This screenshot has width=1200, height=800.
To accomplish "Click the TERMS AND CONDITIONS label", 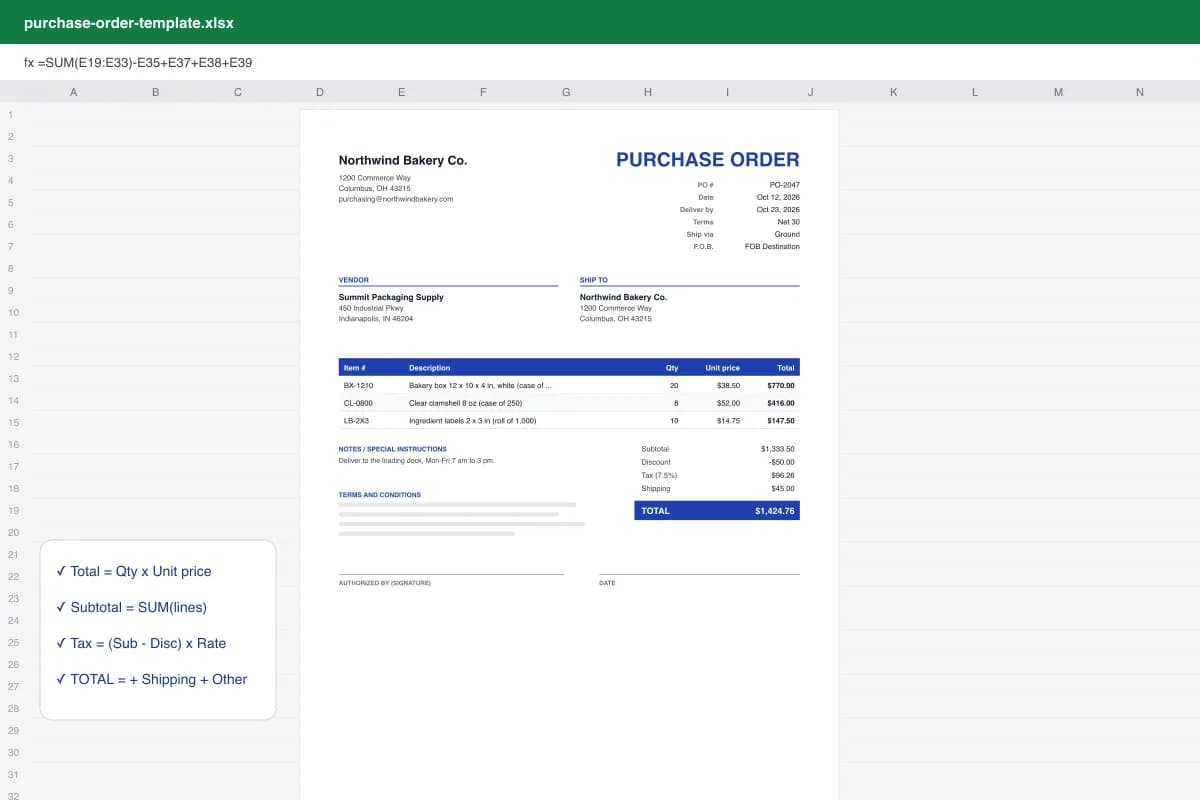I will pyautogui.click(x=380, y=495).
